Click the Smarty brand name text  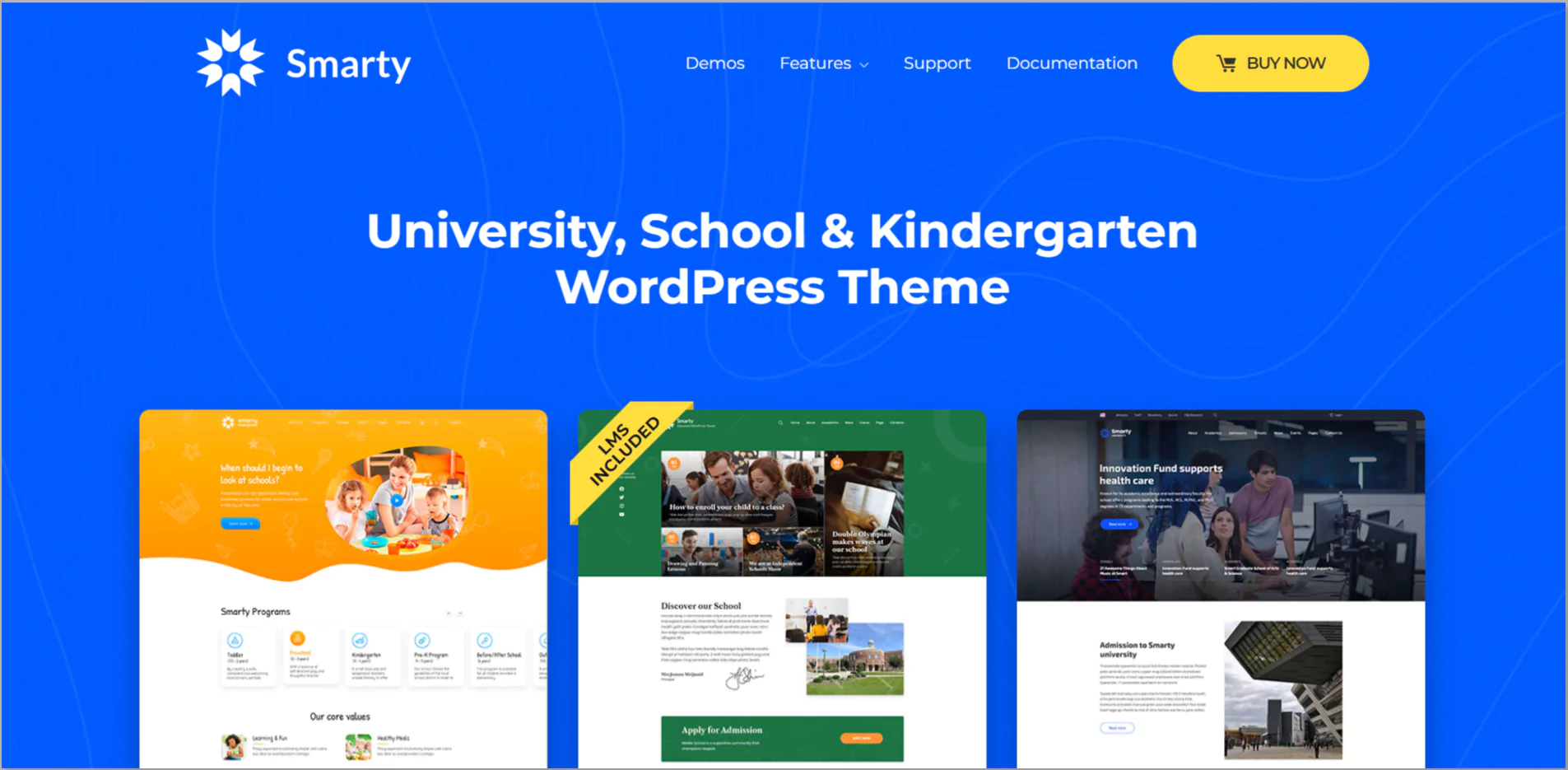pos(348,64)
